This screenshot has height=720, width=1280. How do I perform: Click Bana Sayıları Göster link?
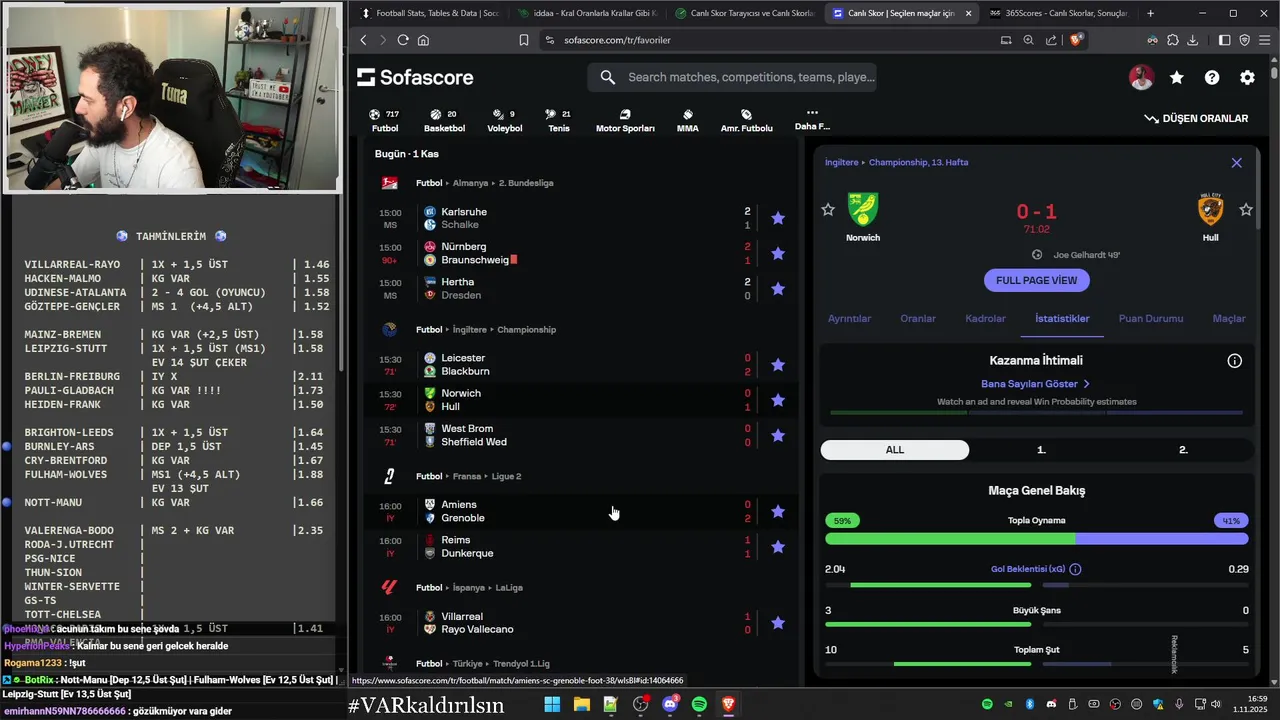click(1036, 384)
